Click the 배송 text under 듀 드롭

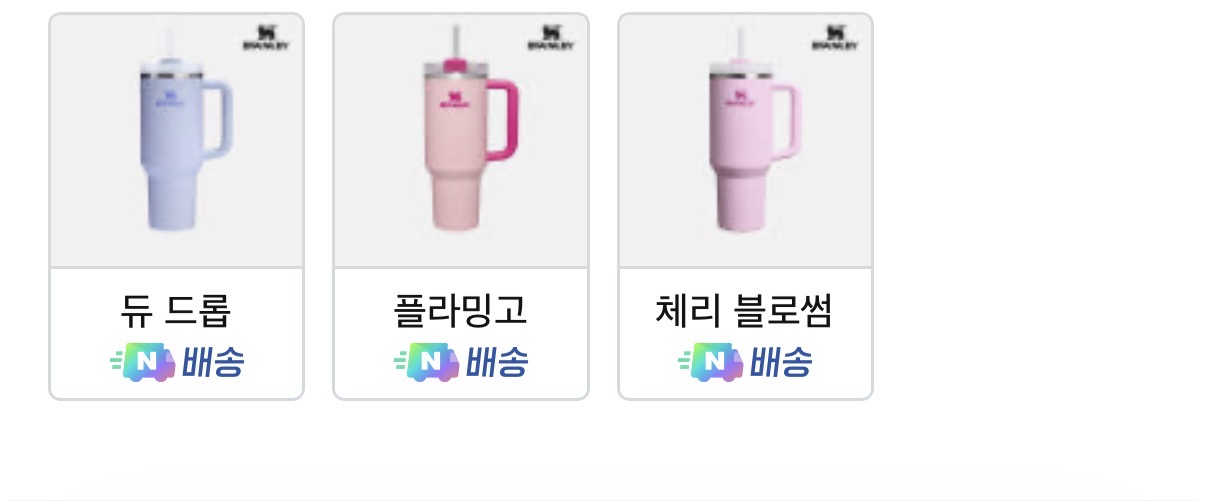(213, 362)
